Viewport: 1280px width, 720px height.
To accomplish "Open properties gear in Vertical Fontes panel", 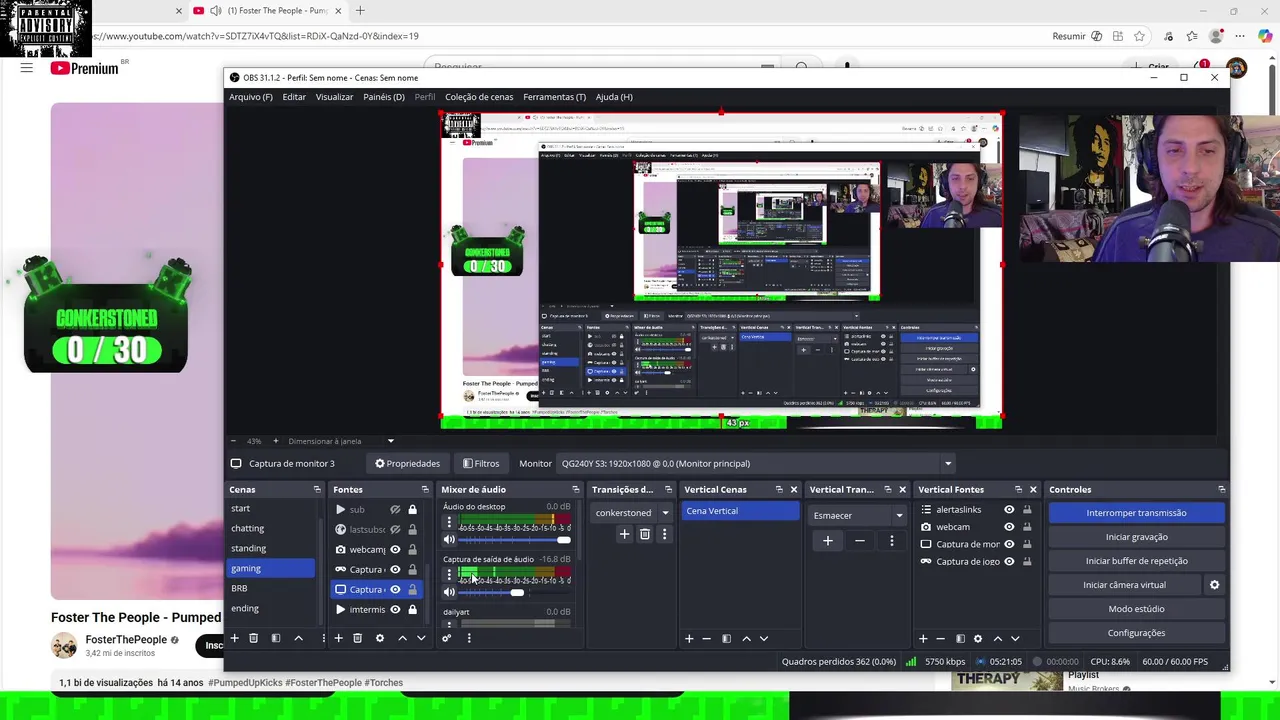I will 978,638.
